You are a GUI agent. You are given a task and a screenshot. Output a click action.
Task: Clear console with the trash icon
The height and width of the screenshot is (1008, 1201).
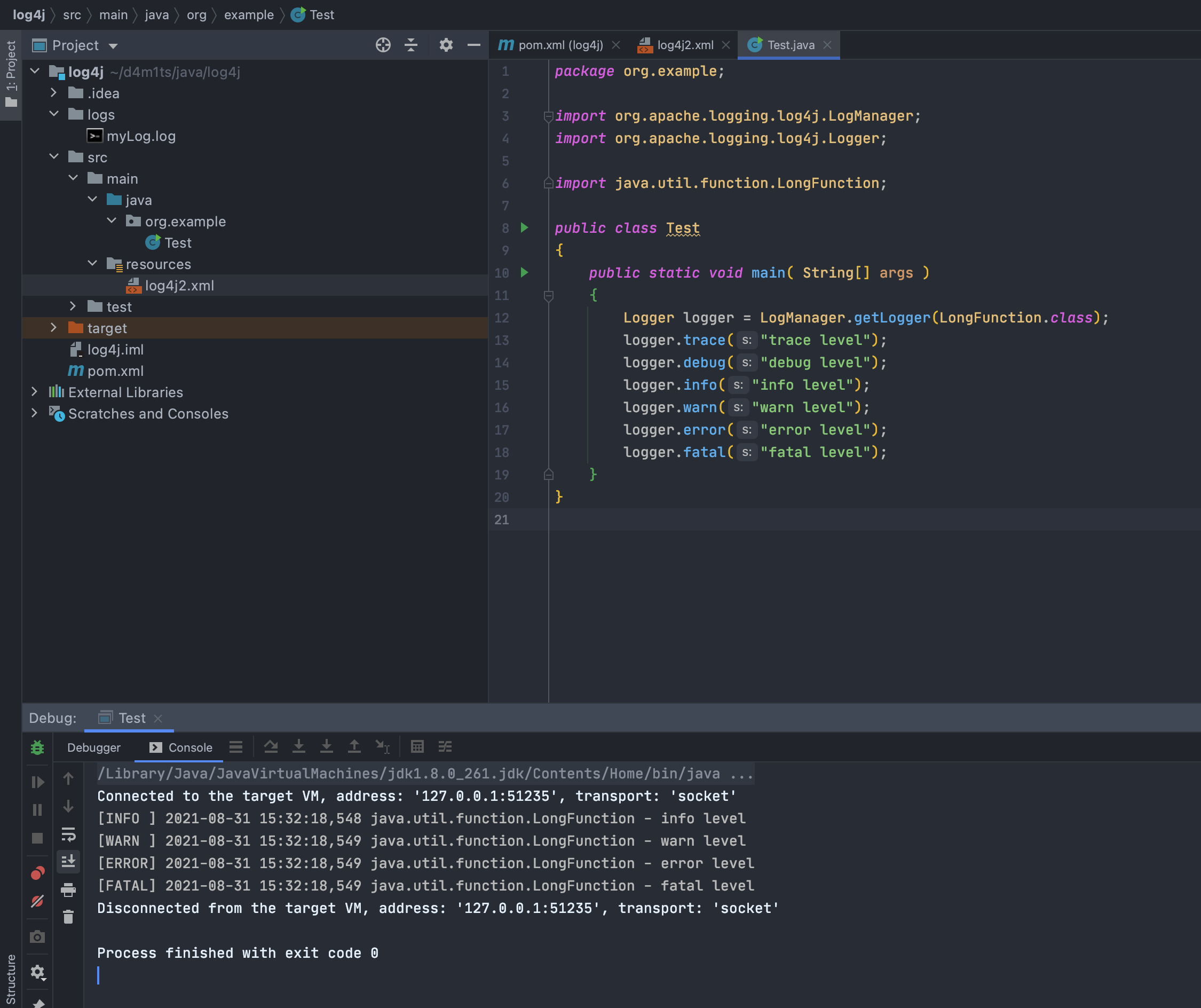pos(68,917)
